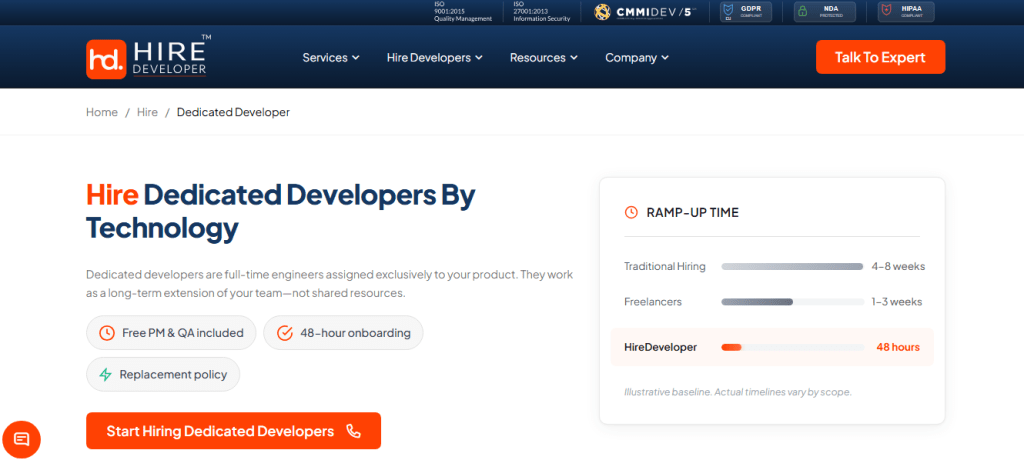Viewport: 1024px width, 460px height.
Task: Click the RAMP-UP TIME heading
Action: [693, 212]
